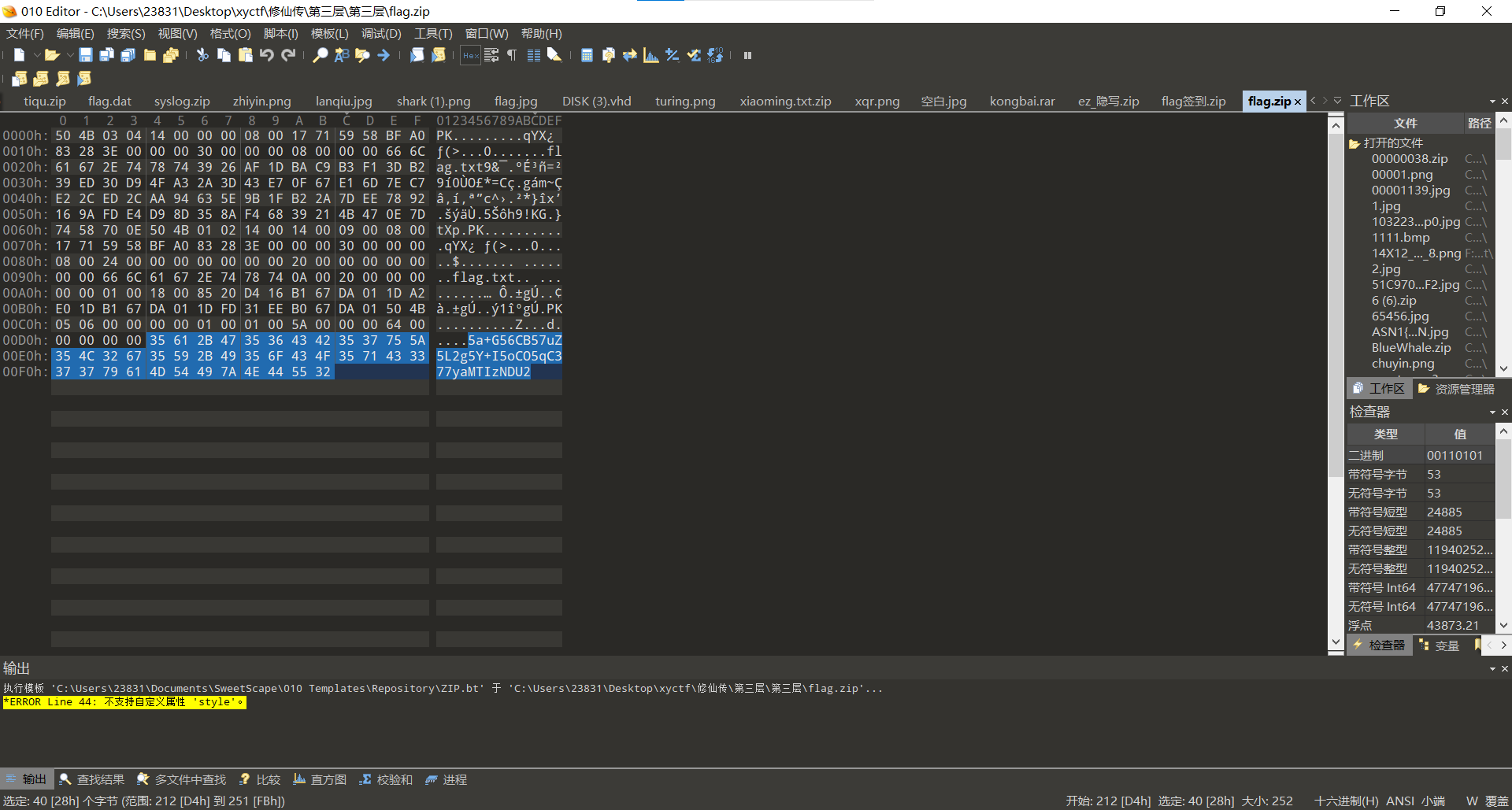Open the 模板(L) menu

tap(329, 34)
